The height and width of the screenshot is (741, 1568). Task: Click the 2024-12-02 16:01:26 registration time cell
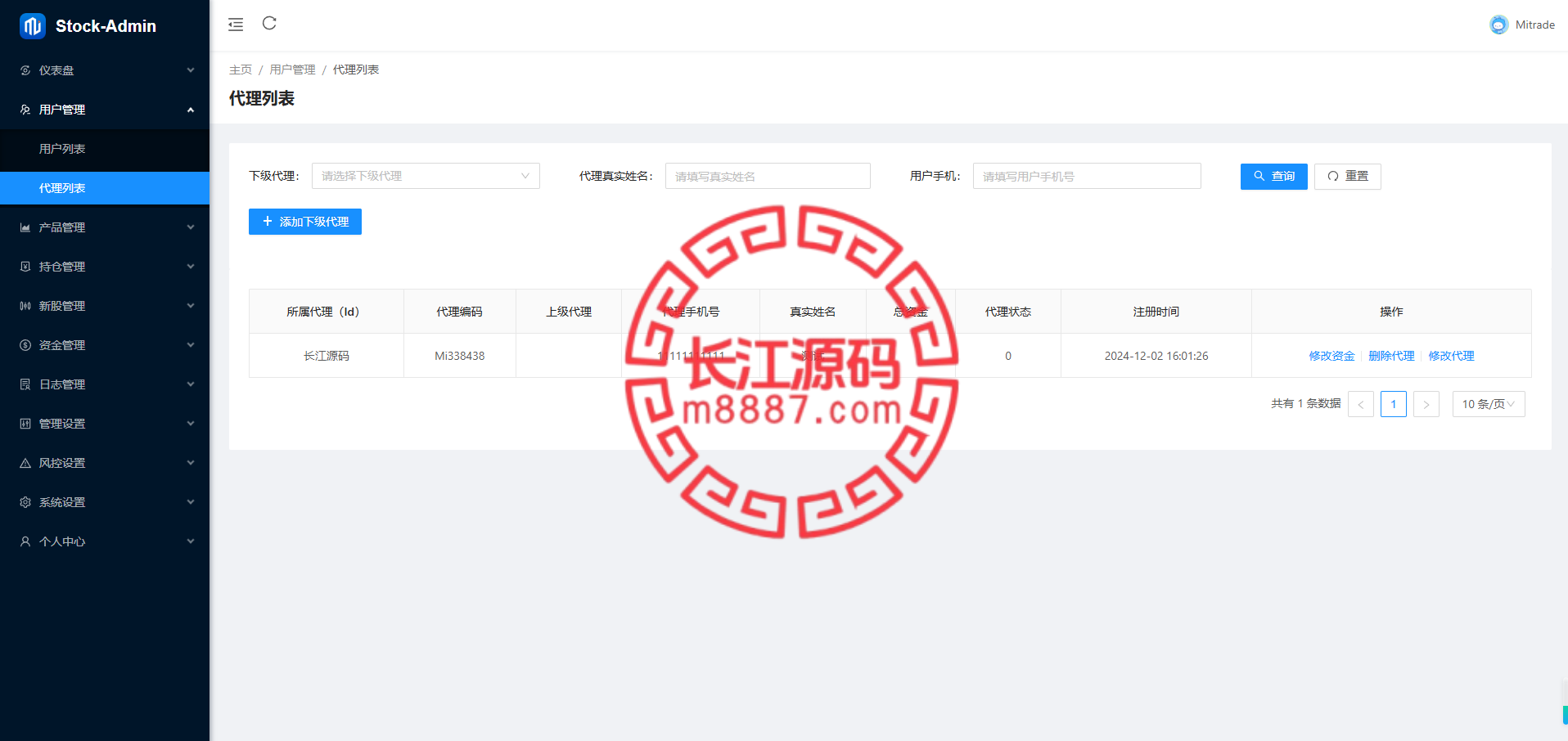(1156, 356)
